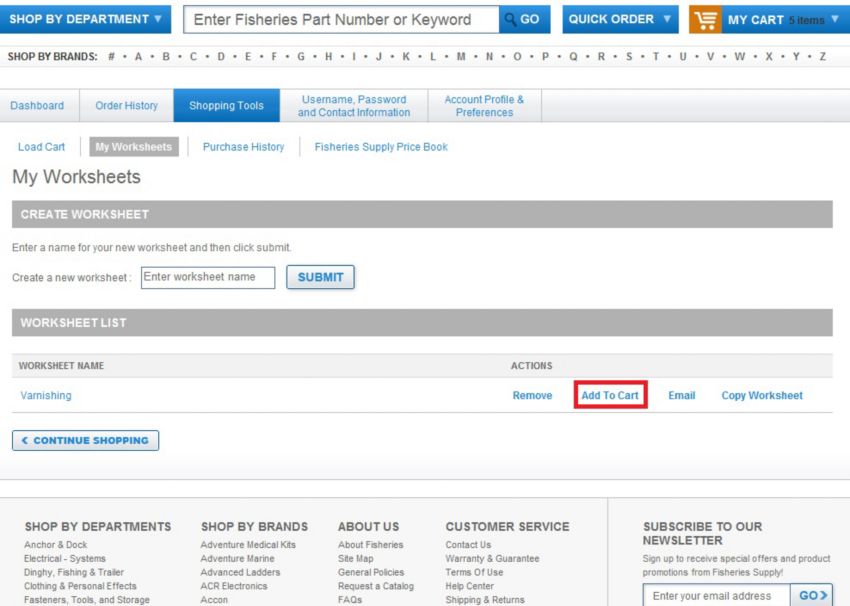Browse brands starting with letter Z

point(822,56)
